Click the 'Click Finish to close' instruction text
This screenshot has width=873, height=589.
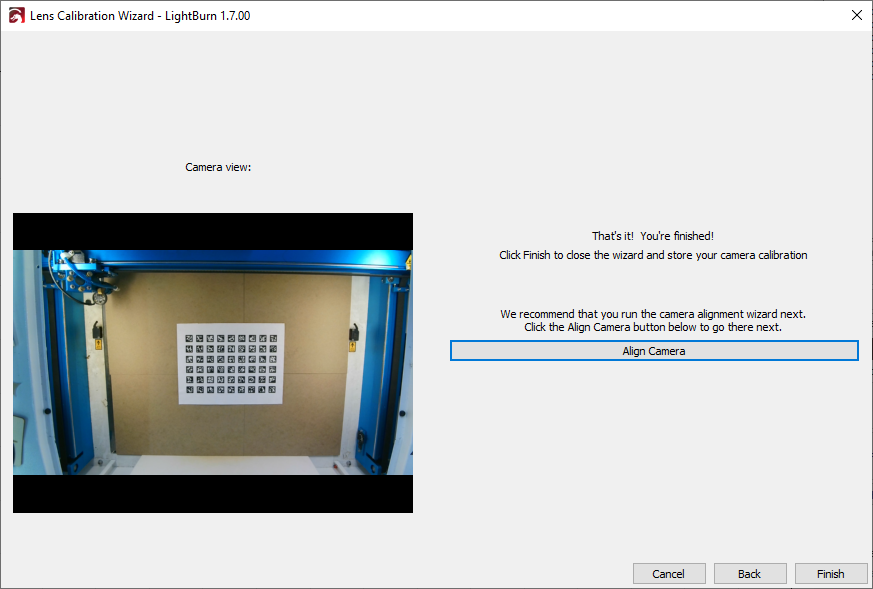(652, 255)
